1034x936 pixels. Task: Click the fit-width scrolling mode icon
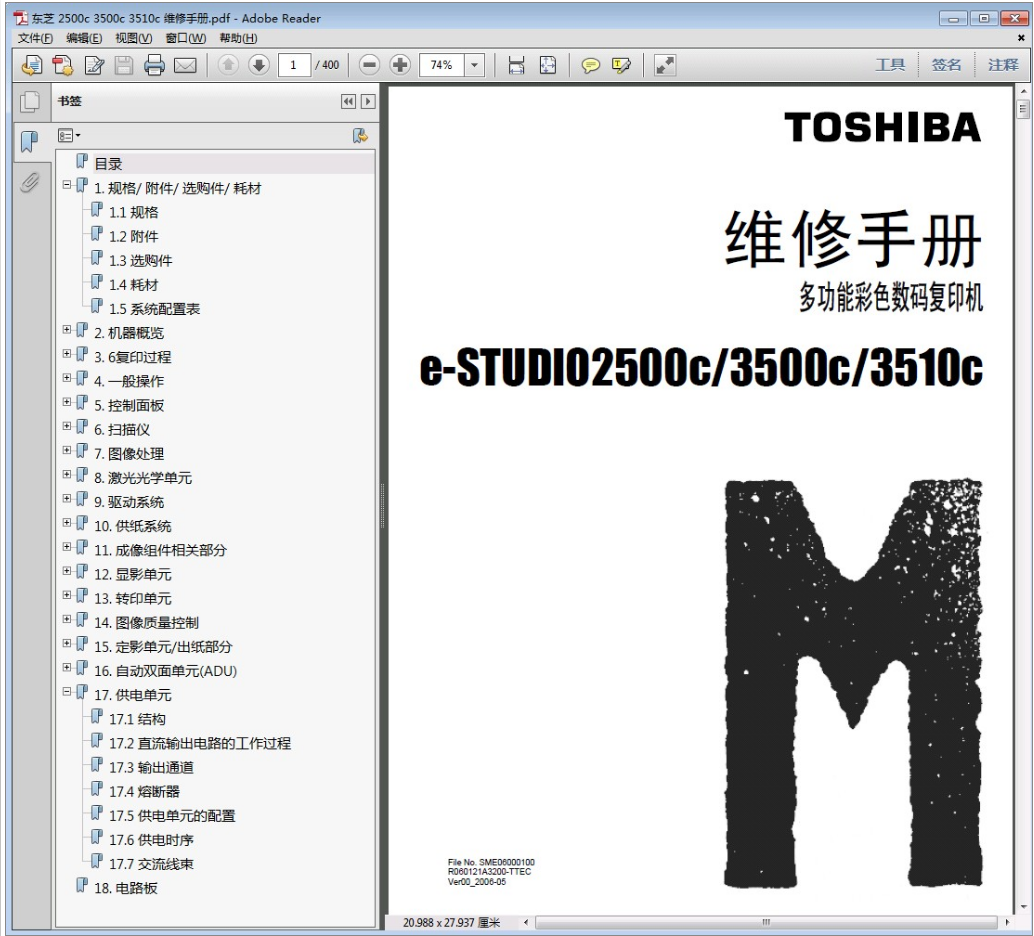(516, 65)
